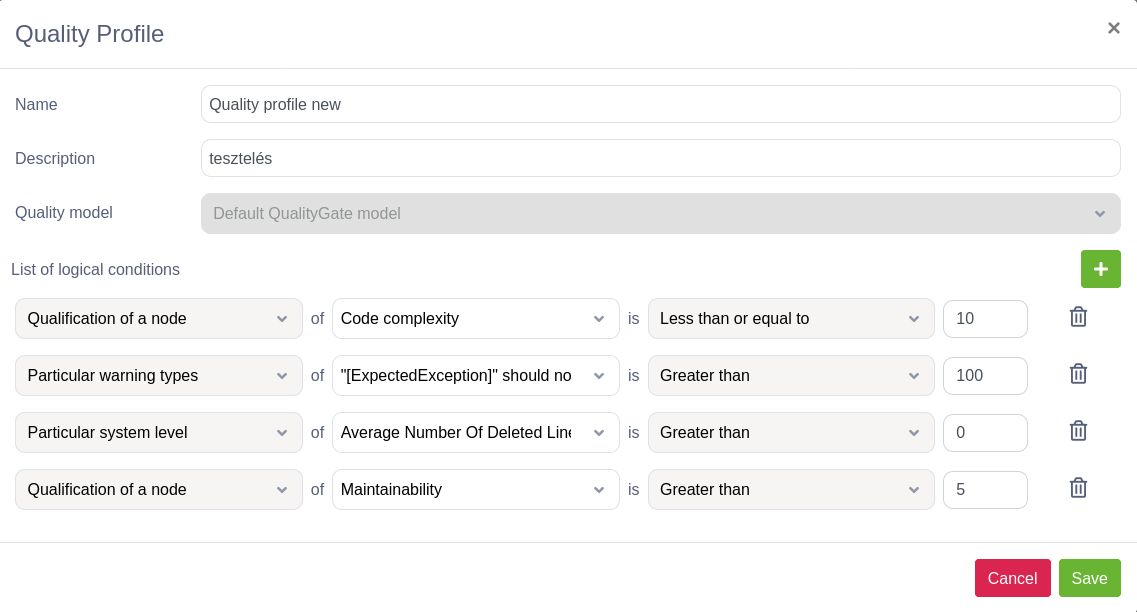The image size is (1137, 612).
Task: Expand the ExpectedException warning type dropdown
Action: 475,376
